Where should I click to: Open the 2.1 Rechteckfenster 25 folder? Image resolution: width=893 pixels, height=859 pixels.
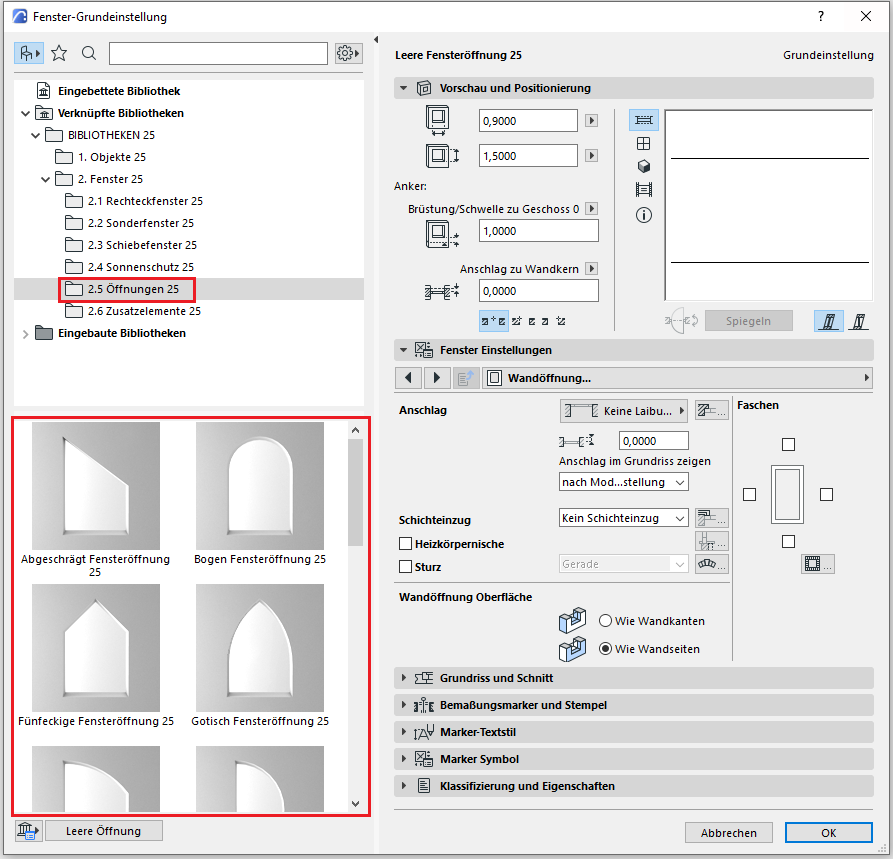click(x=145, y=201)
